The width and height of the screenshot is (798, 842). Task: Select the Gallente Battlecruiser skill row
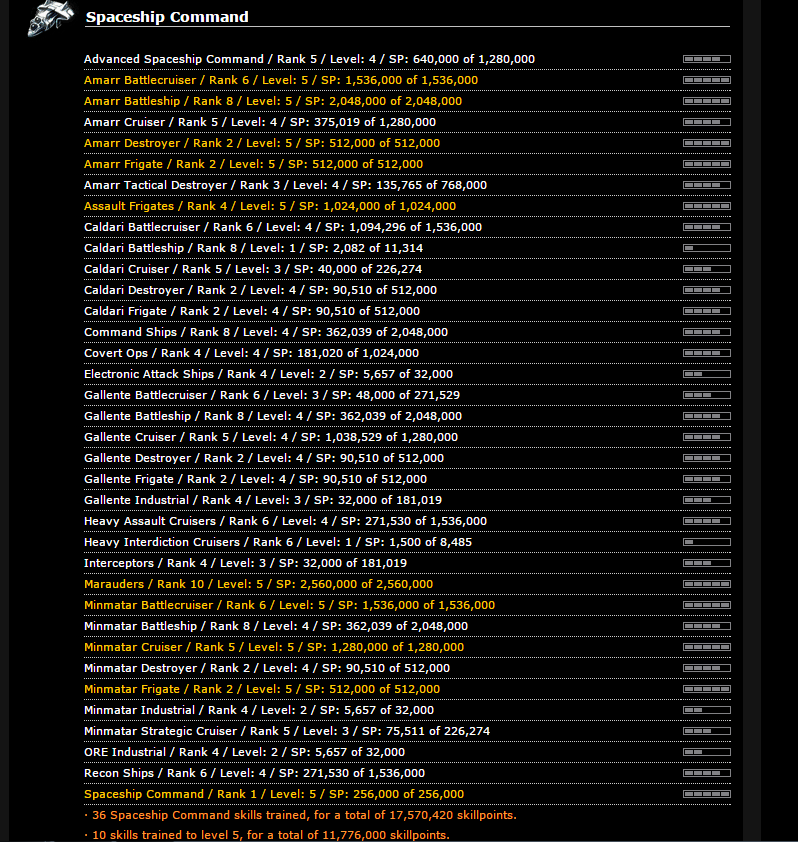pyautogui.click(x=407, y=395)
